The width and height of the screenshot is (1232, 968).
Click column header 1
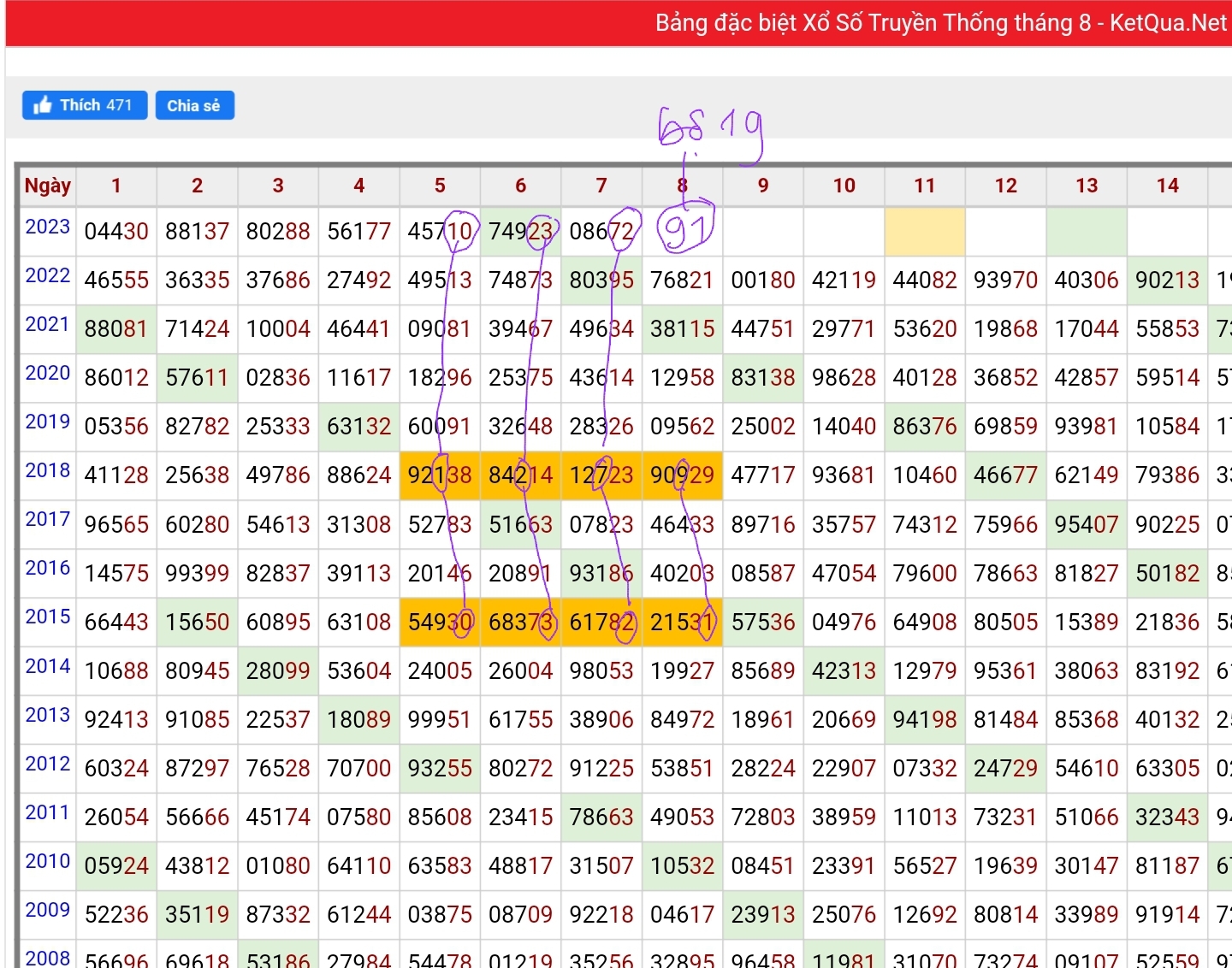[x=116, y=186]
